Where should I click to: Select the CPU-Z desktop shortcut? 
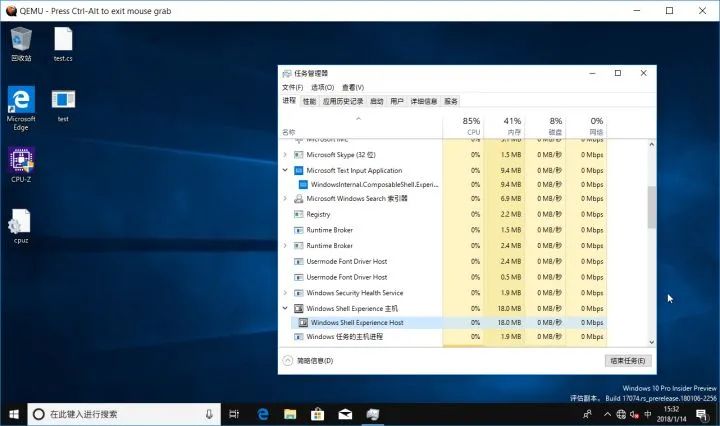[21, 165]
